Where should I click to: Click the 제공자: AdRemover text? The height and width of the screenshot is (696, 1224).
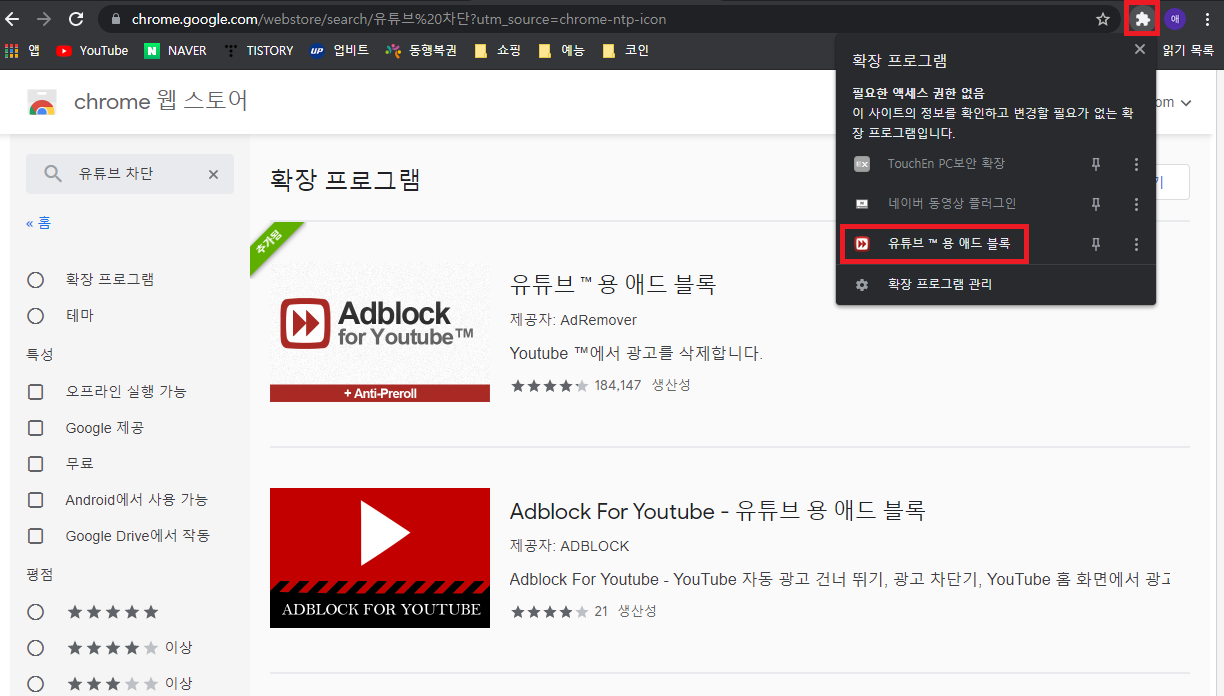pos(573,320)
